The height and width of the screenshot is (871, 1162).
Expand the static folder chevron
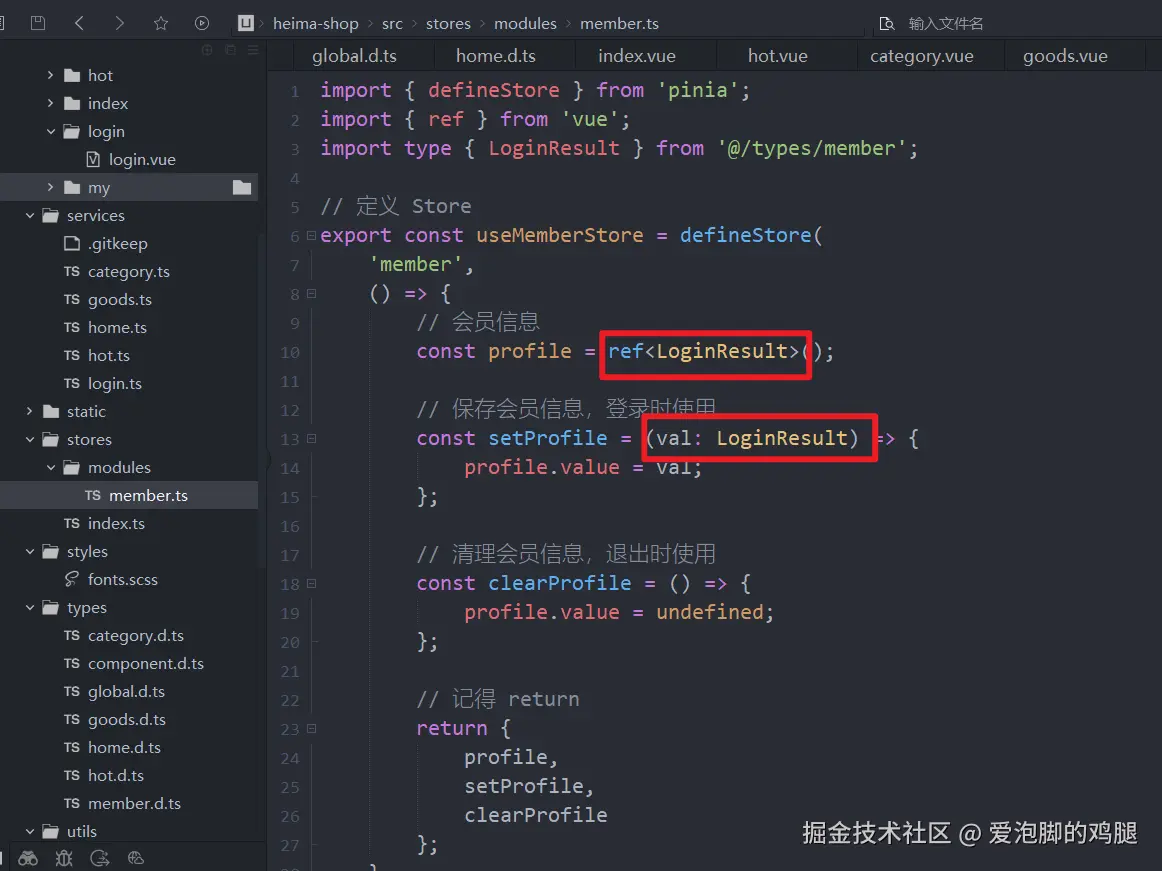30,411
